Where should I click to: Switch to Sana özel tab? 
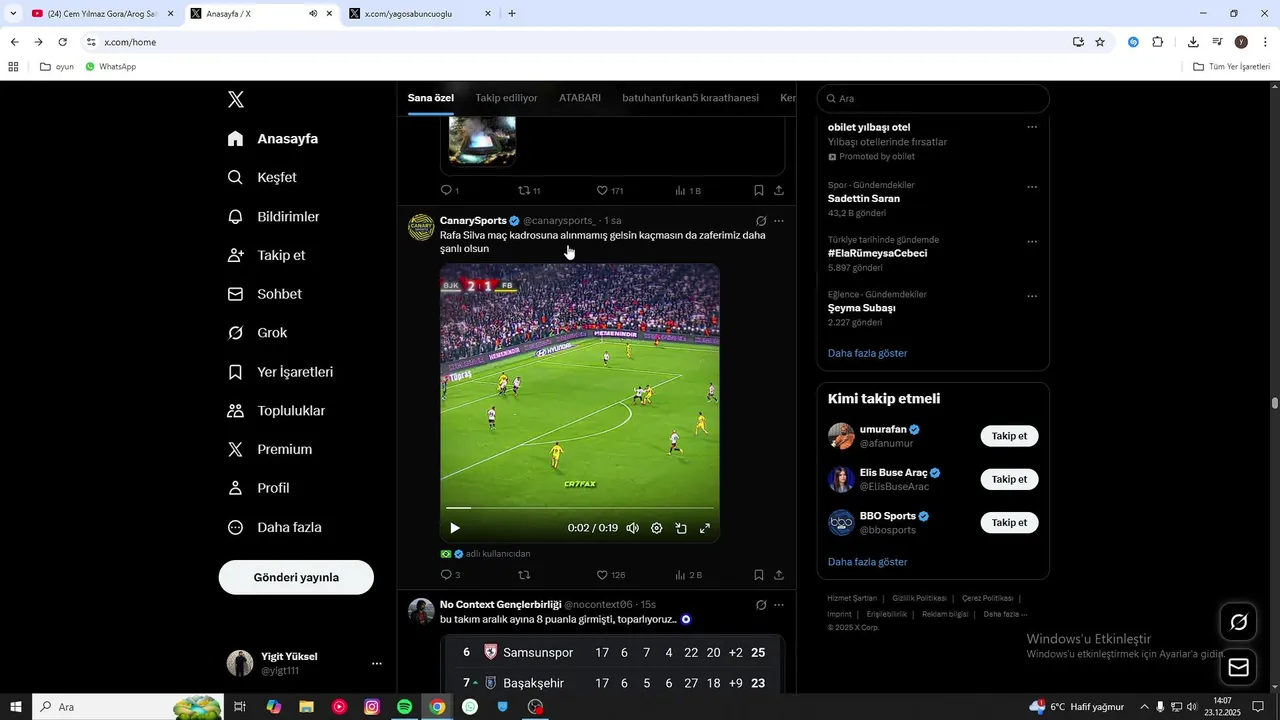(x=431, y=98)
